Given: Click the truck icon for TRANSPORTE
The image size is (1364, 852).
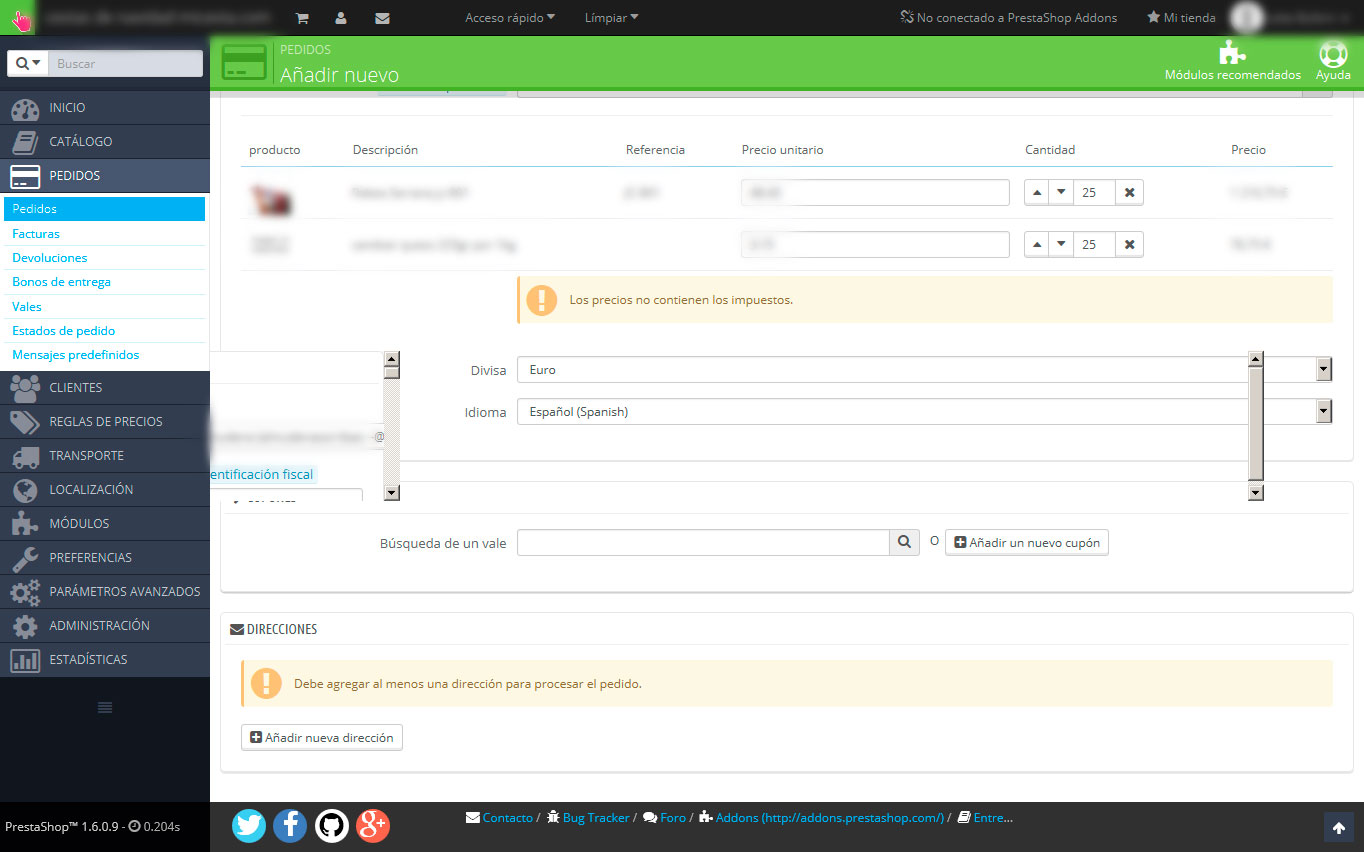Looking at the screenshot, I should 25,456.
